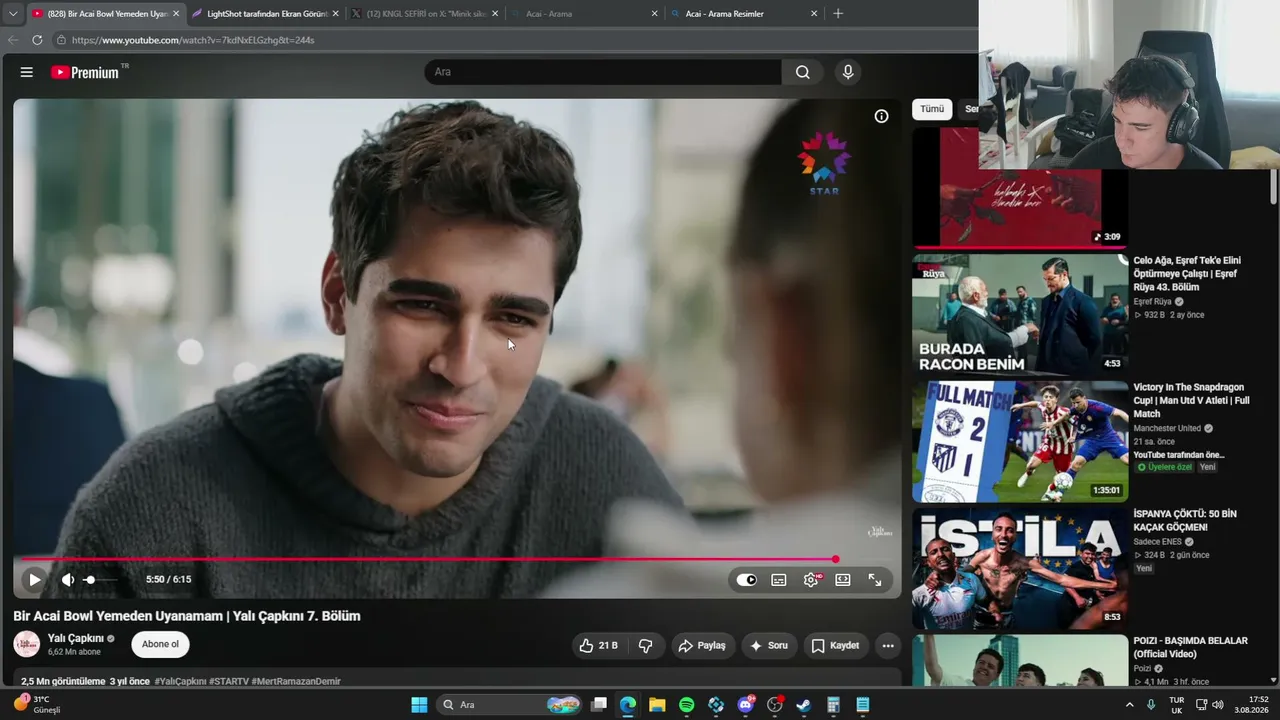Open the player settings gear
This screenshot has height=720, width=1280.
811,579
